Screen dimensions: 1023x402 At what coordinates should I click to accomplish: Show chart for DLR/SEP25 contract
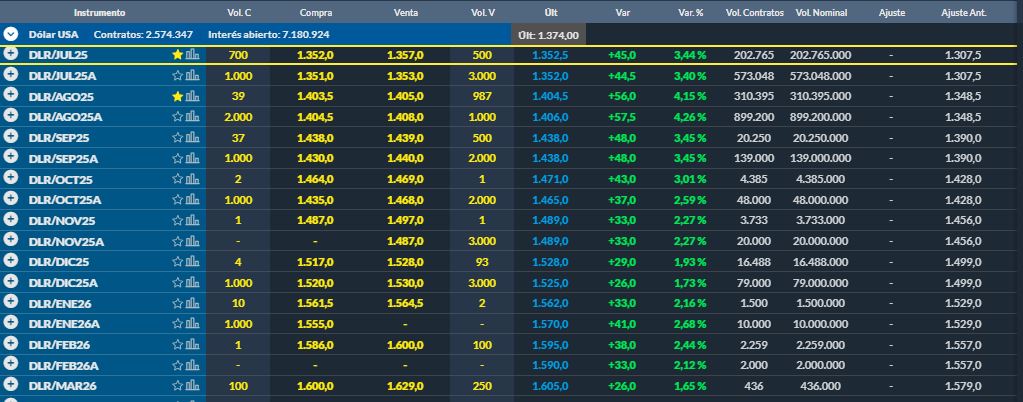(x=193, y=138)
